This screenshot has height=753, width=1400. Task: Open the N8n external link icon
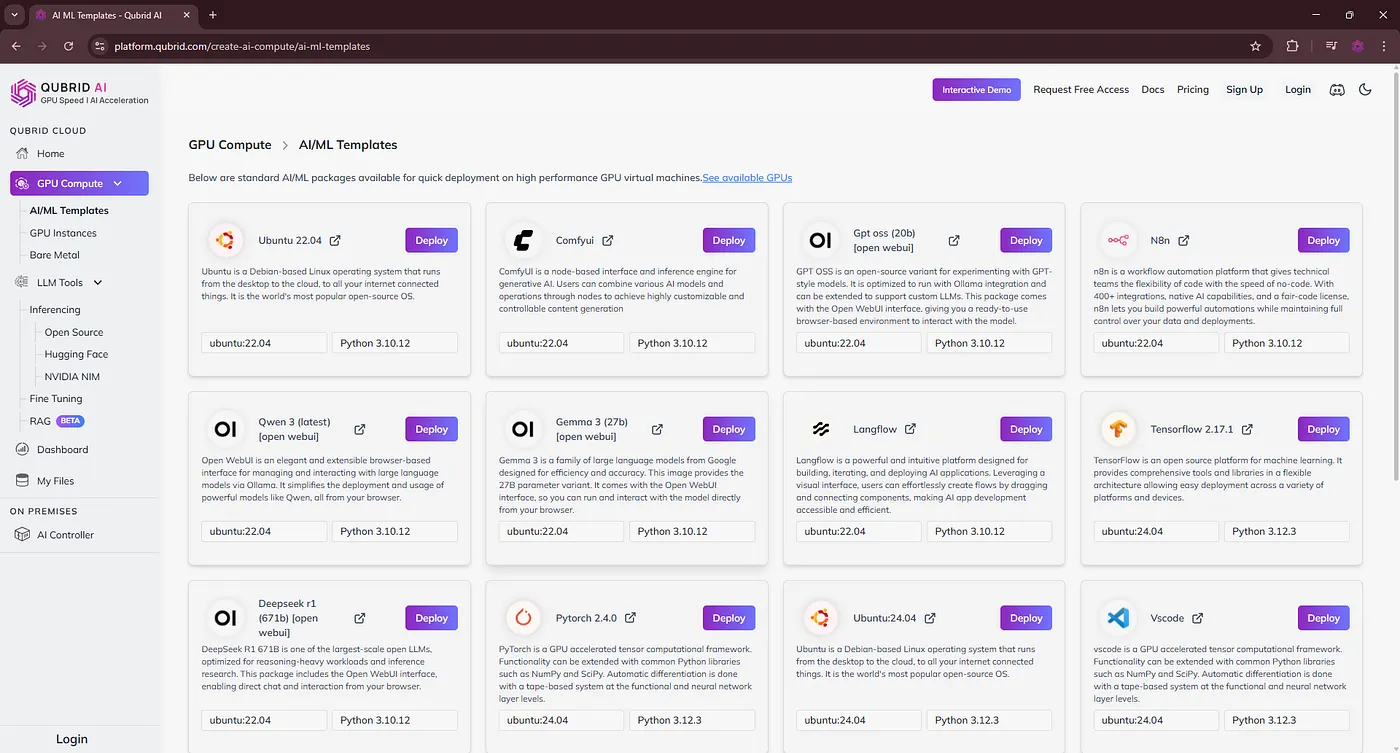tap(1184, 241)
